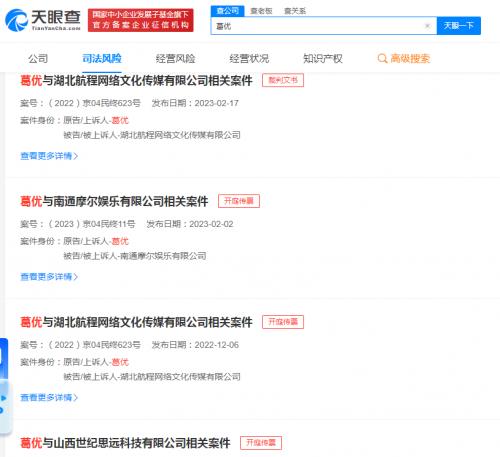Click the 开庭传票 tag on the 山西世纪思远 case
500x457 pixels.
pyautogui.click(x=261, y=443)
